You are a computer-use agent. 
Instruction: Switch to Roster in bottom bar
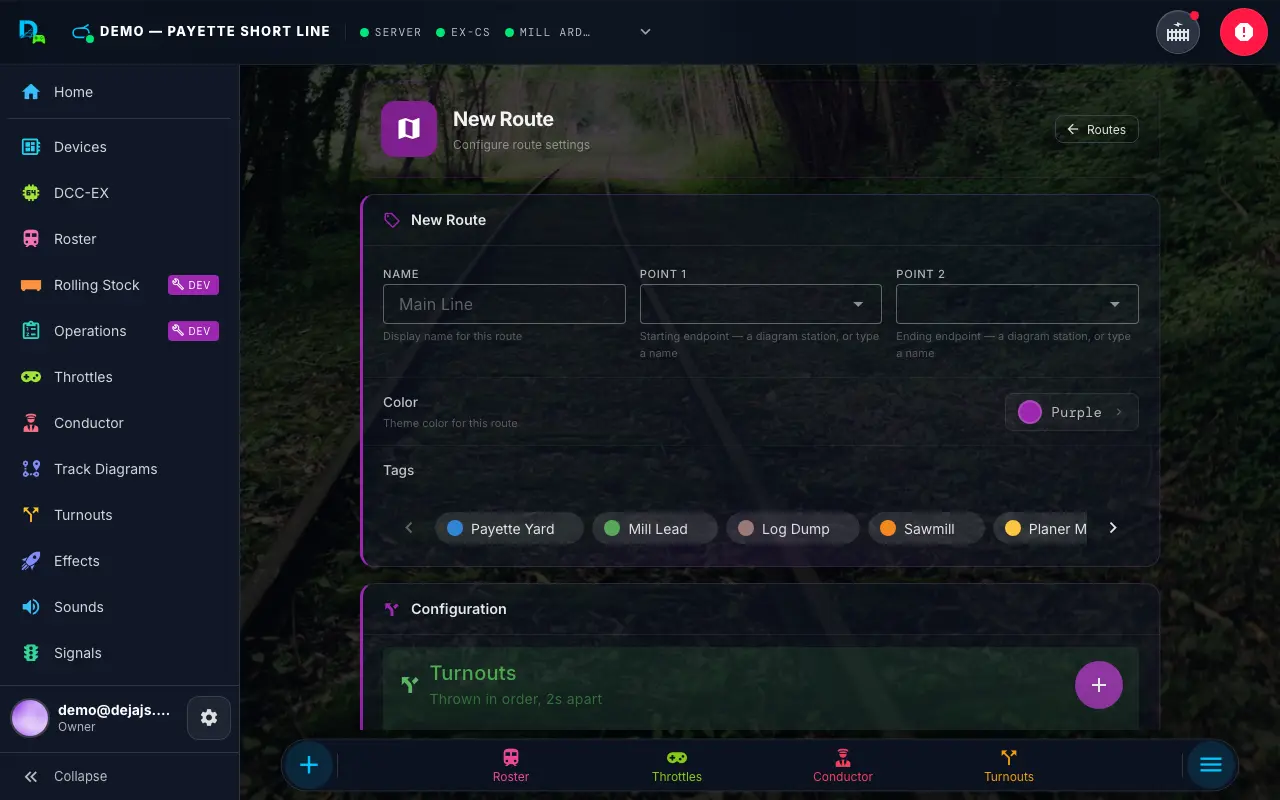(x=511, y=765)
